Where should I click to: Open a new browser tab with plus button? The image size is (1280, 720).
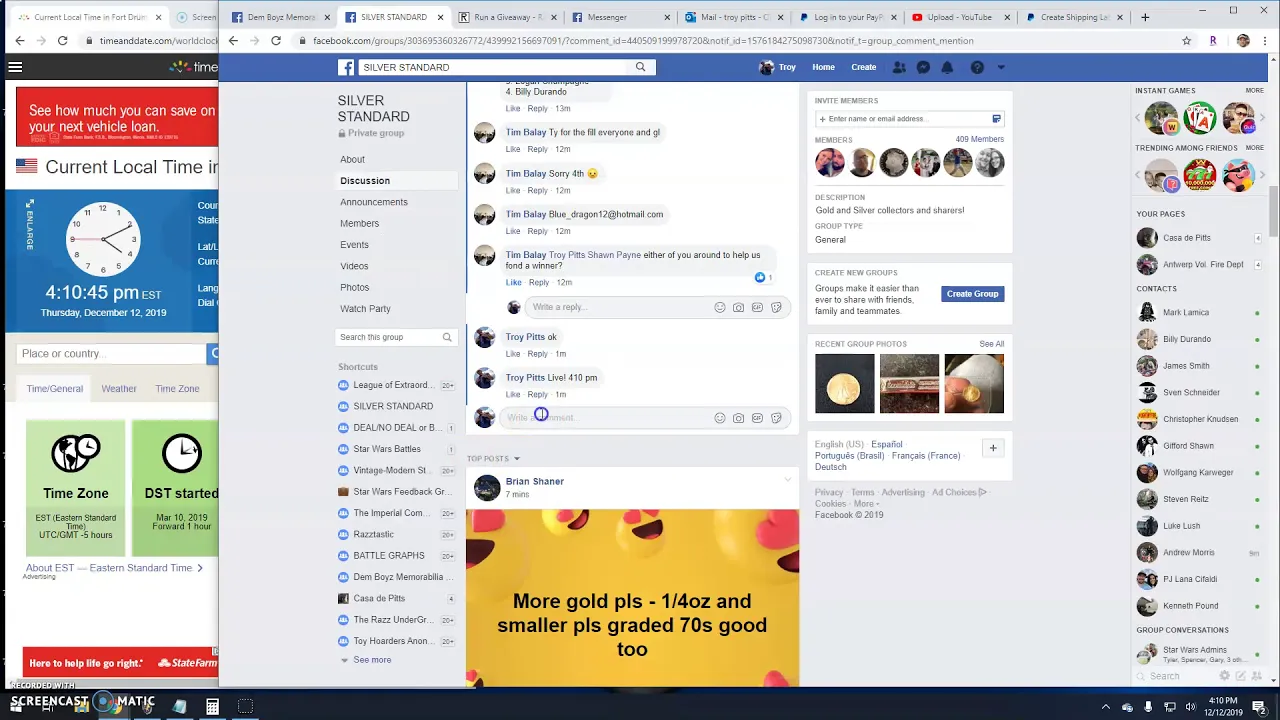(1145, 17)
